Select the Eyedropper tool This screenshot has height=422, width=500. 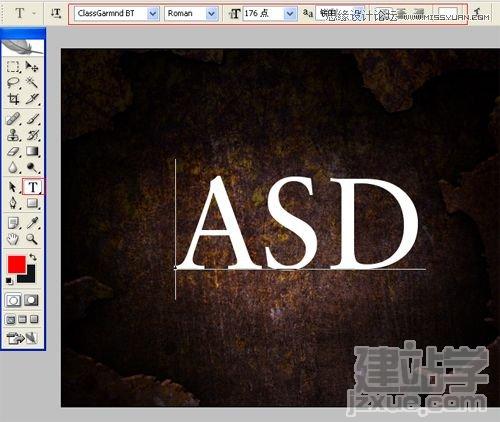pos(32,223)
